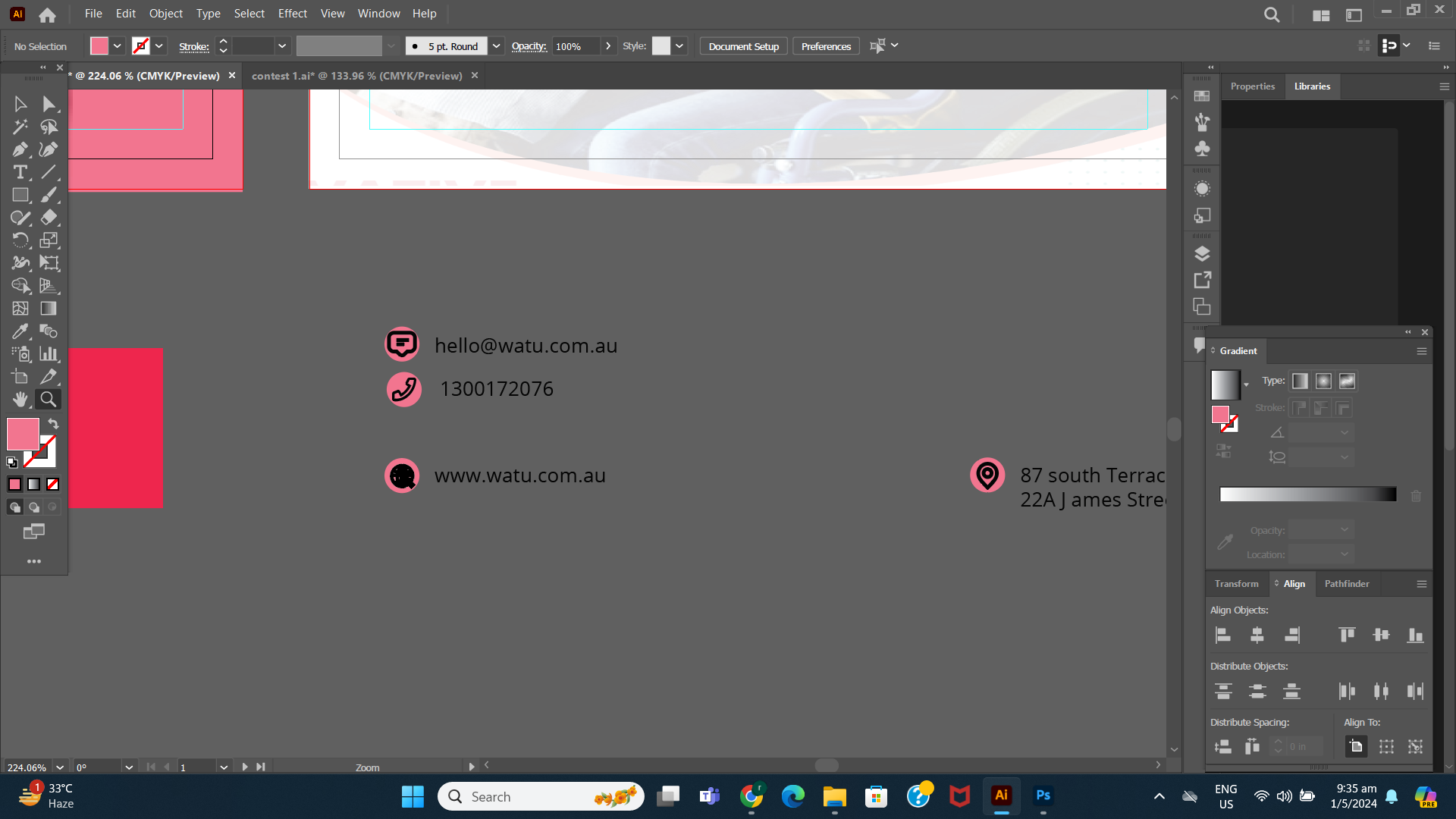Select the Type tool
Screen dimensions: 1456x819
[20, 172]
